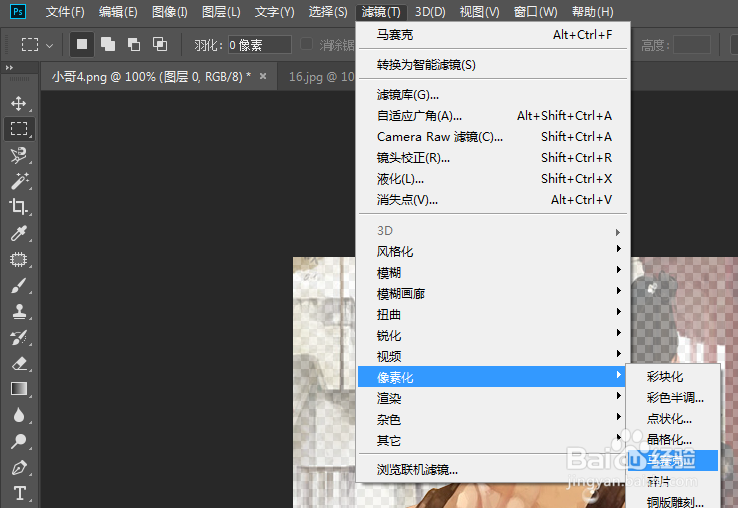
Task: Select the Clone Stamp tool
Action: coord(19,311)
